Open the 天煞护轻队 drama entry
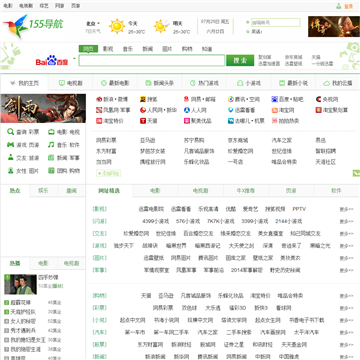This screenshot has width=360, height=360. tap(23, 312)
